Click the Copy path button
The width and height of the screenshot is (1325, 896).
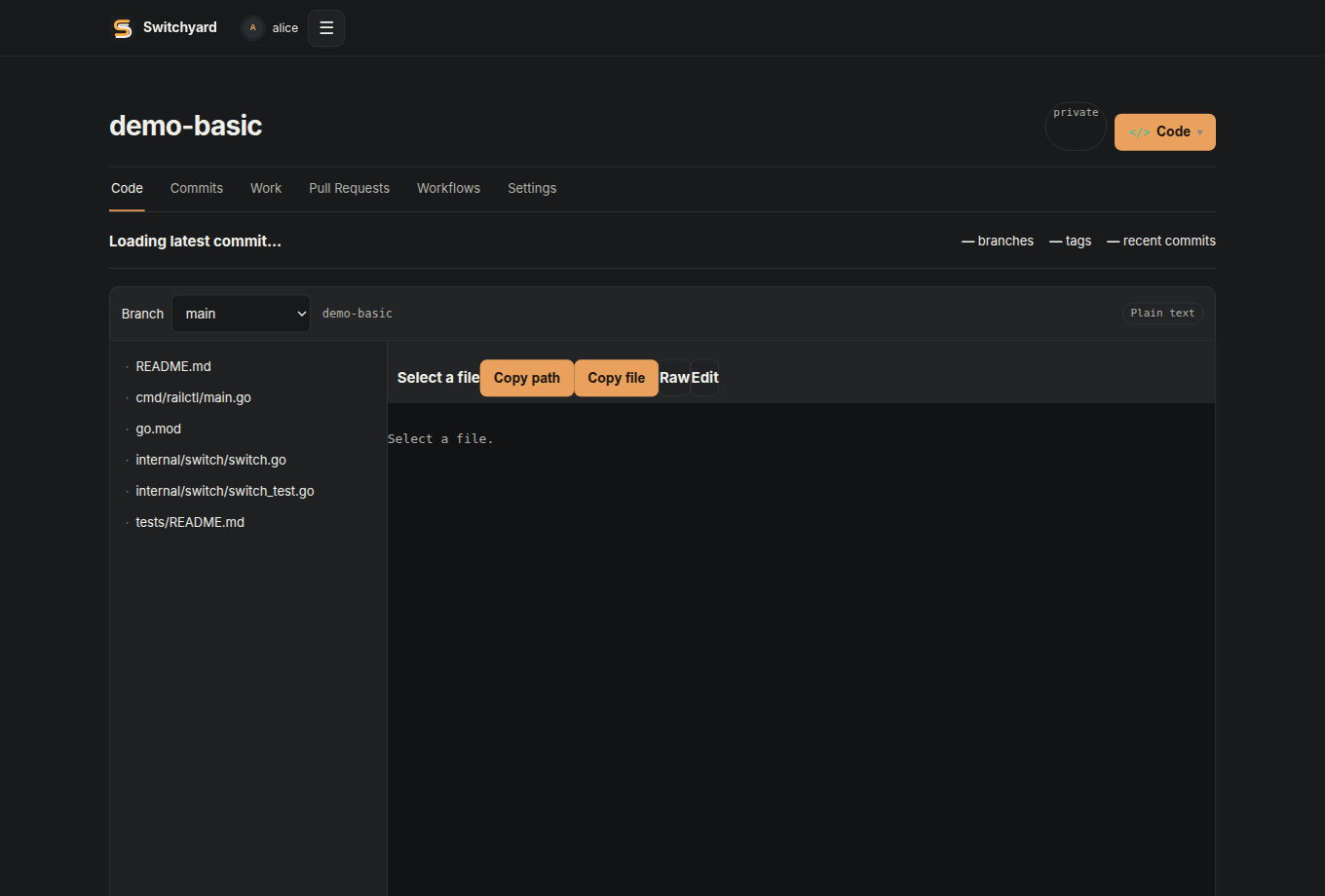527,378
